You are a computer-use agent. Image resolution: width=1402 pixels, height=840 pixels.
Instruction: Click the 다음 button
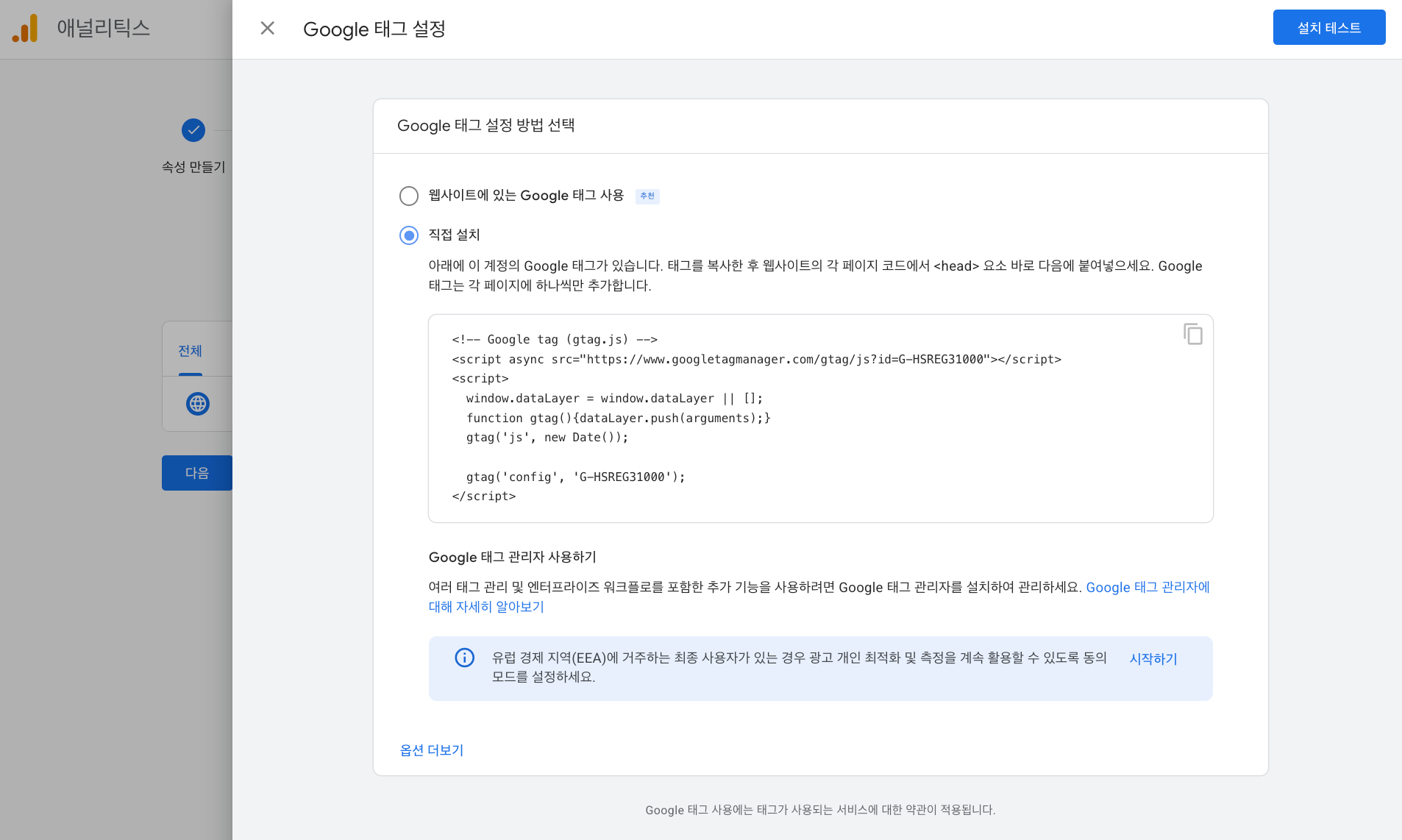pyautogui.click(x=197, y=473)
